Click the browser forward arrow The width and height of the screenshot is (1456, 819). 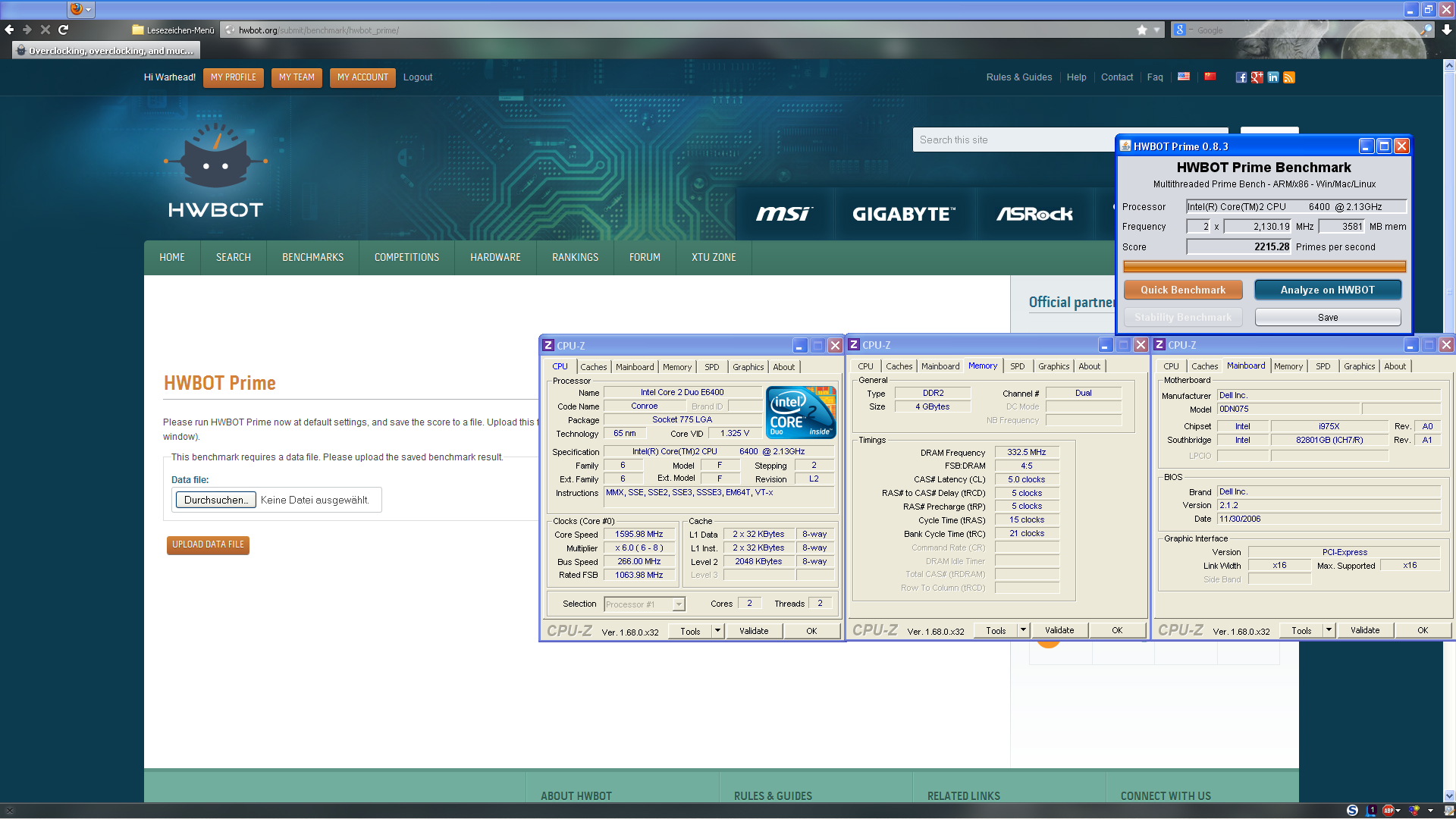27,30
